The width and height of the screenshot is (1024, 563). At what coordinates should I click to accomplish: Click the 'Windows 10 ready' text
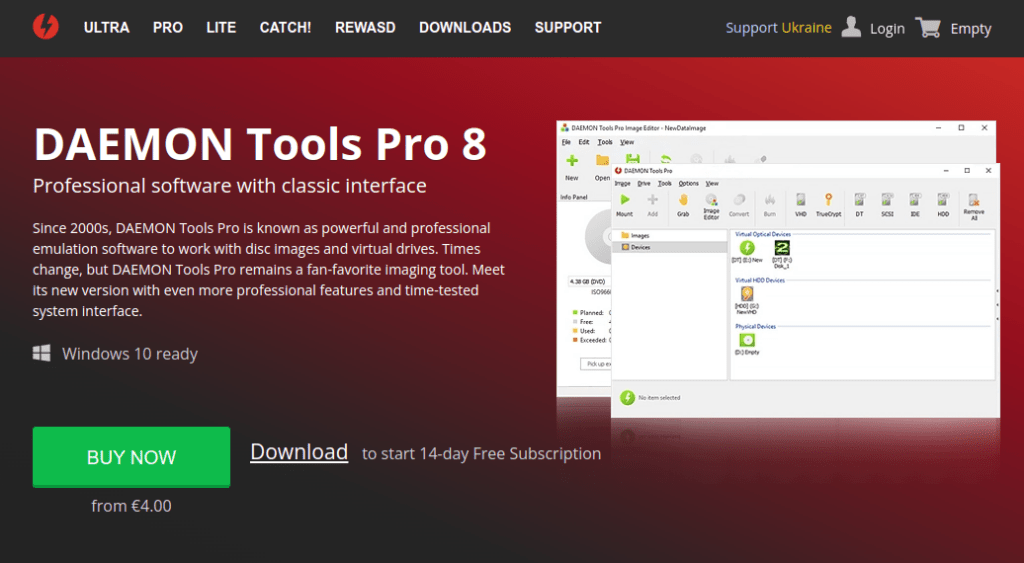coord(129,354)
